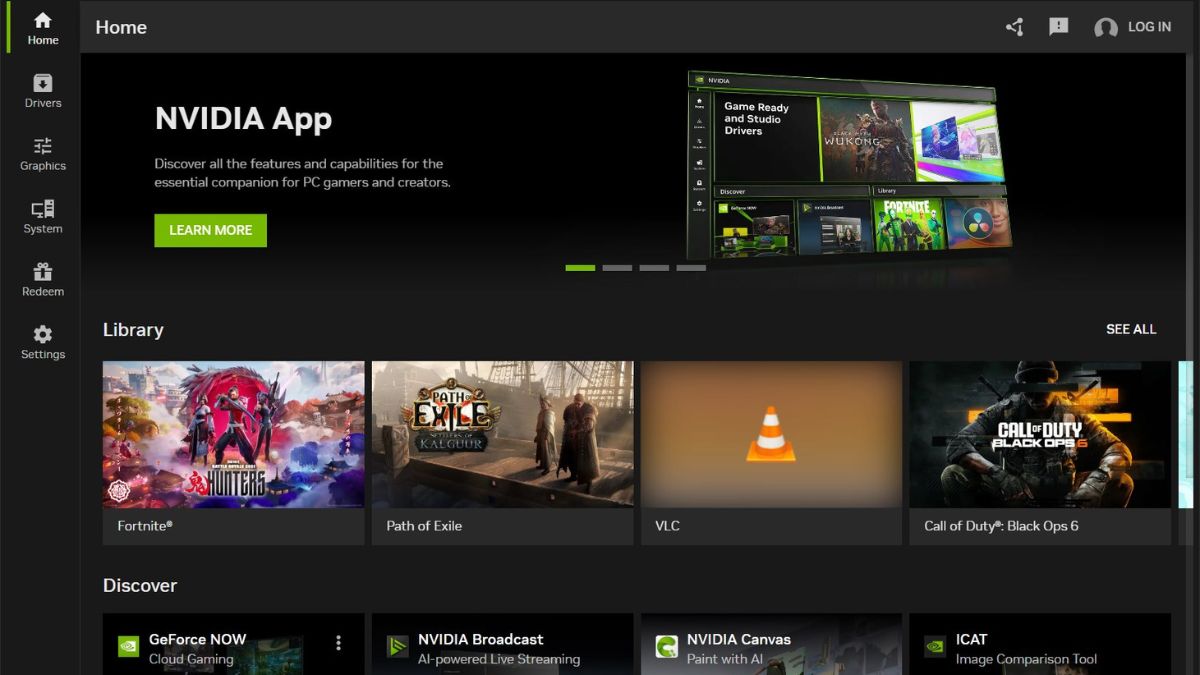Open the ICAT card title
The height and width of the screenshot is (675, 1200).
971,639
